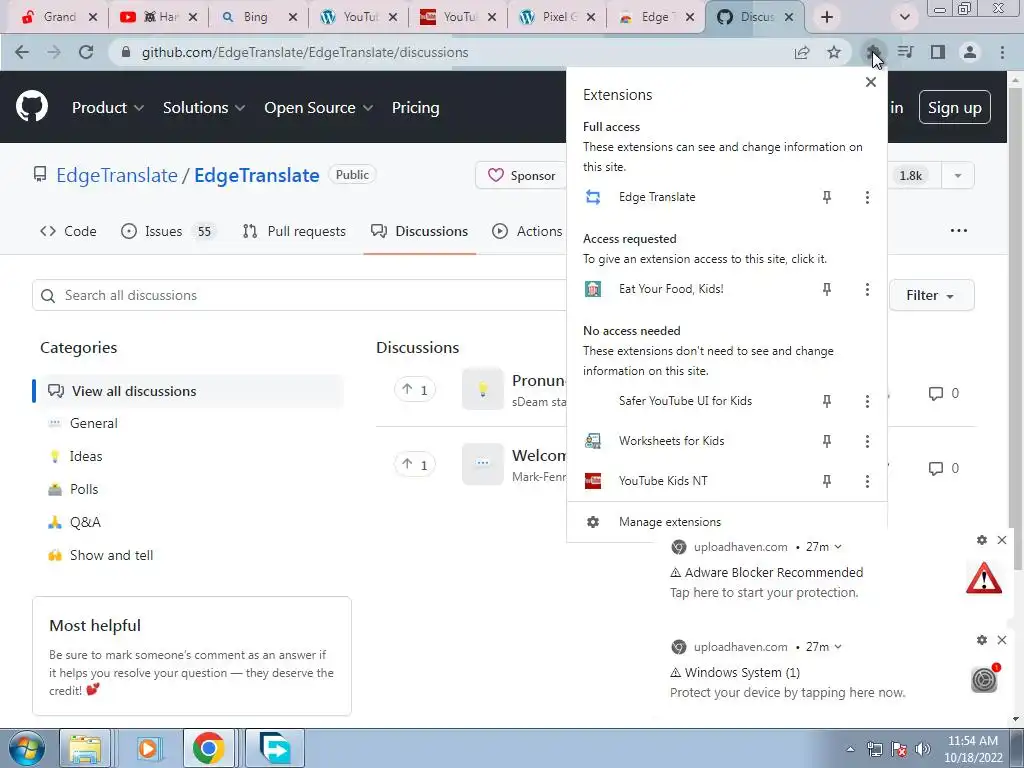
Task: Expand the Product menu
Action: tap(108, 108)
